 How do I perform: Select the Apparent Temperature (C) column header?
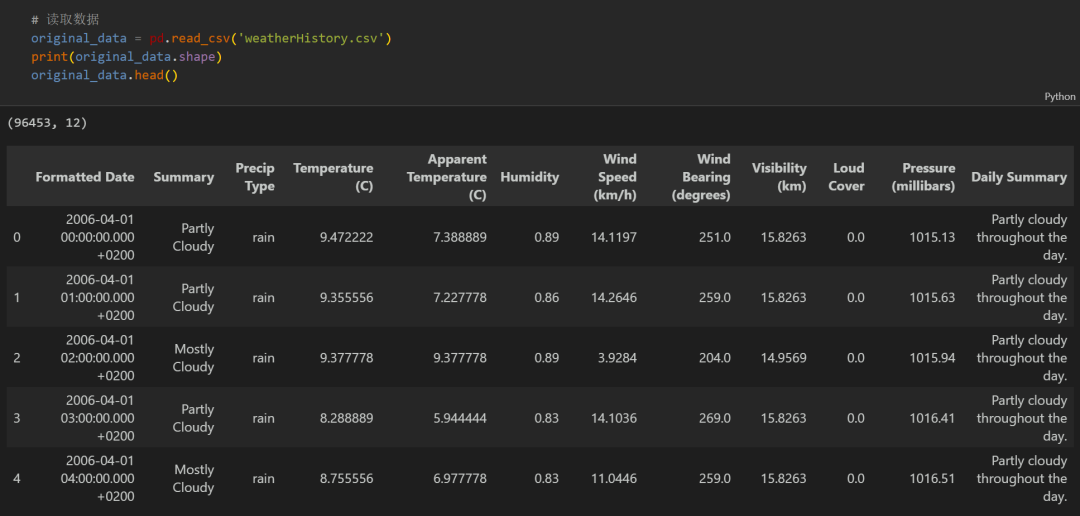click(x=447, y=177)
